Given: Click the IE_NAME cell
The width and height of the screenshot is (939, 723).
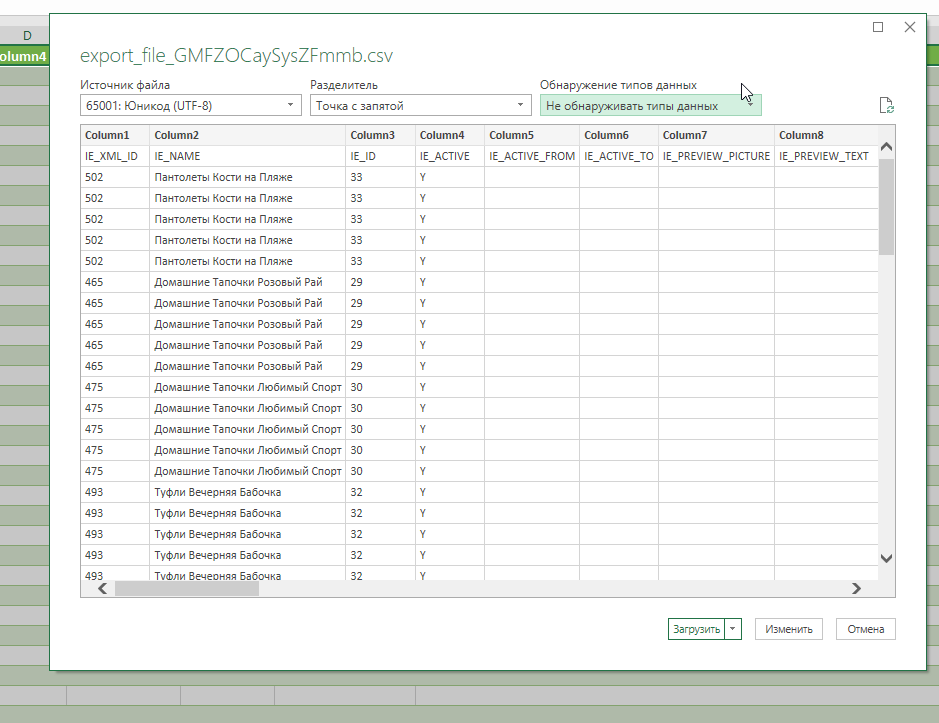Looking at the screenshot, I should point(247,156).
